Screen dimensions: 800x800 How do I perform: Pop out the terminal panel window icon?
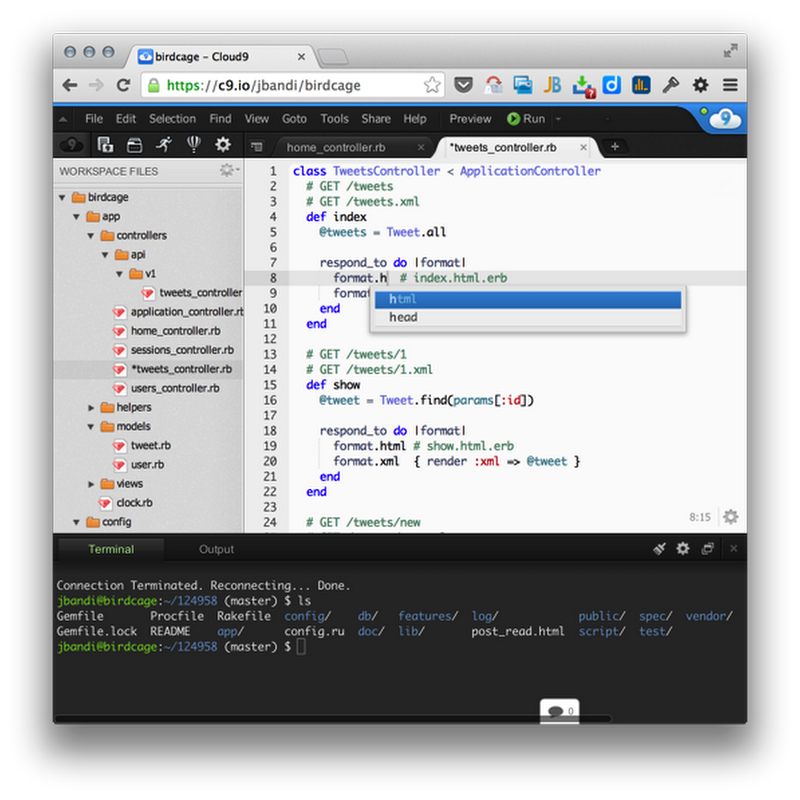tap(708, 548)
